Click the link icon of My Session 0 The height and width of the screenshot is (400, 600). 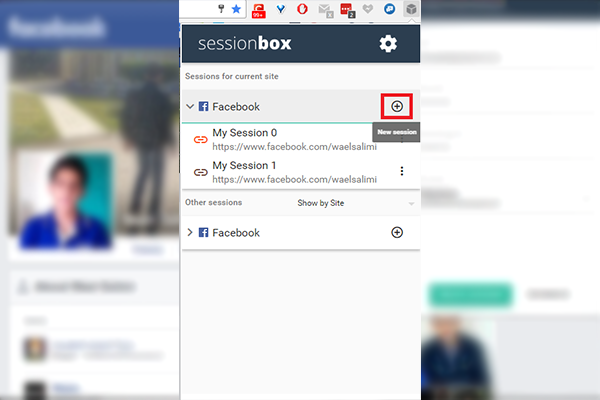[201, 140]
